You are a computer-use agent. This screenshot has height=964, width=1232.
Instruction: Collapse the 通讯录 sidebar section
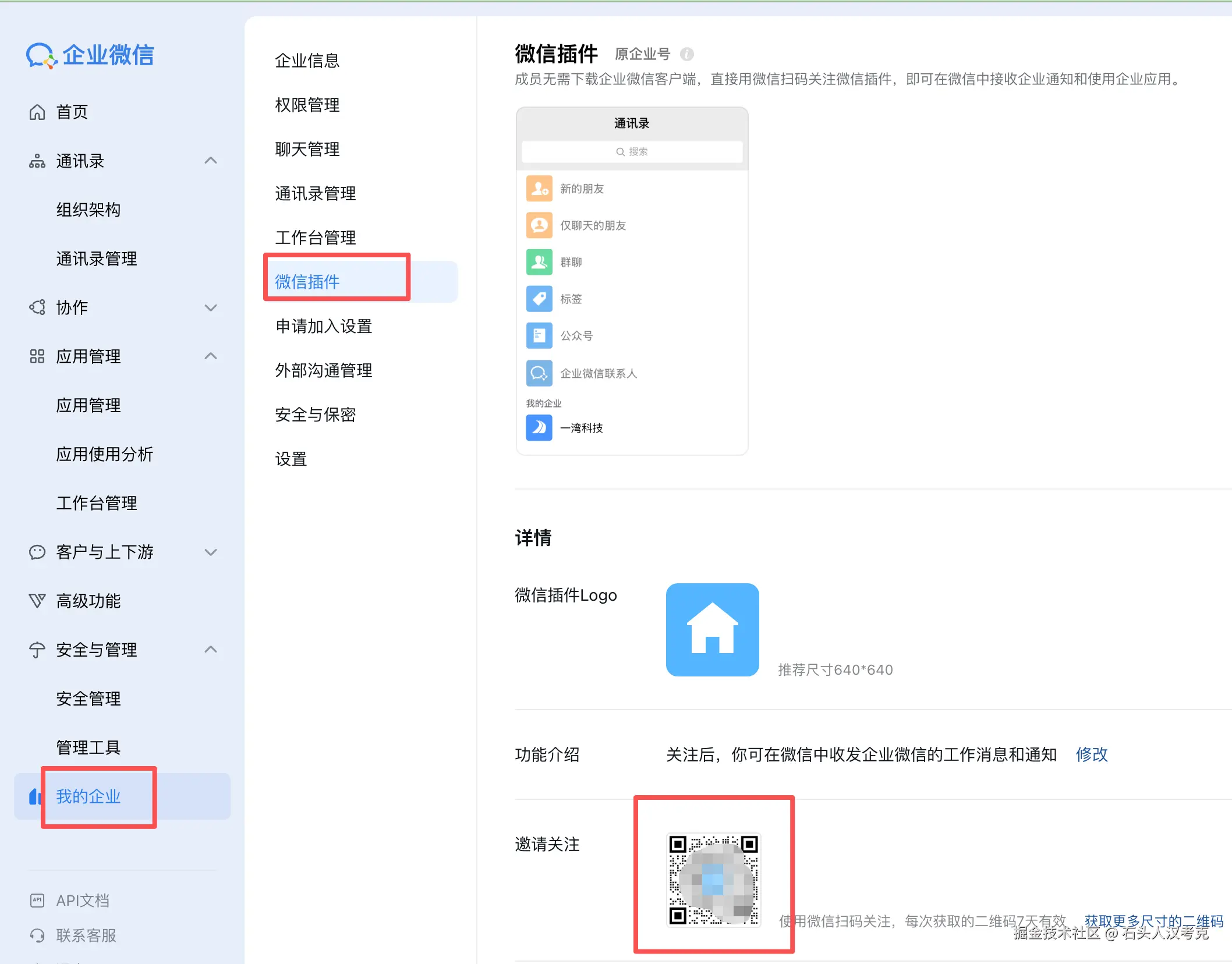coord(211,161)
